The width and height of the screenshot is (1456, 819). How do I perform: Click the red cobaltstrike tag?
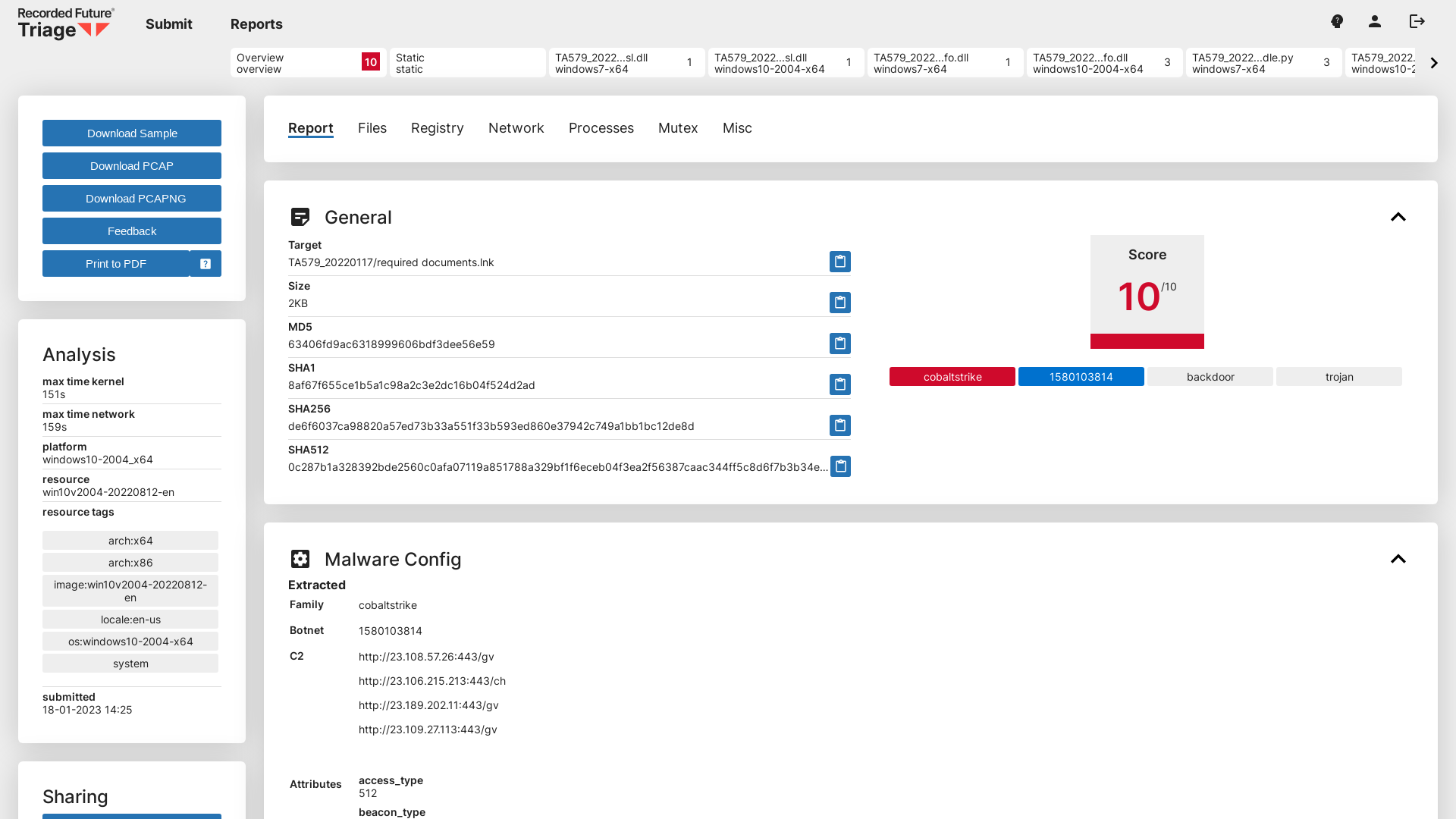952,377
